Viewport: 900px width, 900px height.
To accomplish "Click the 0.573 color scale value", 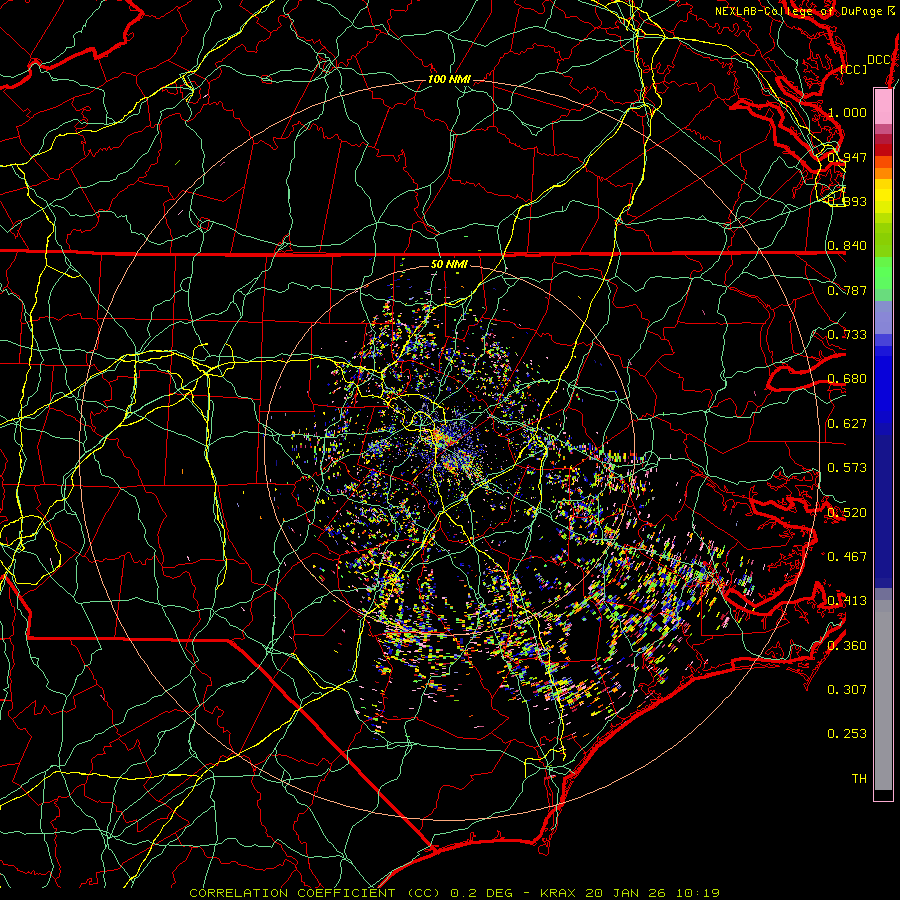I will point(847,468).
